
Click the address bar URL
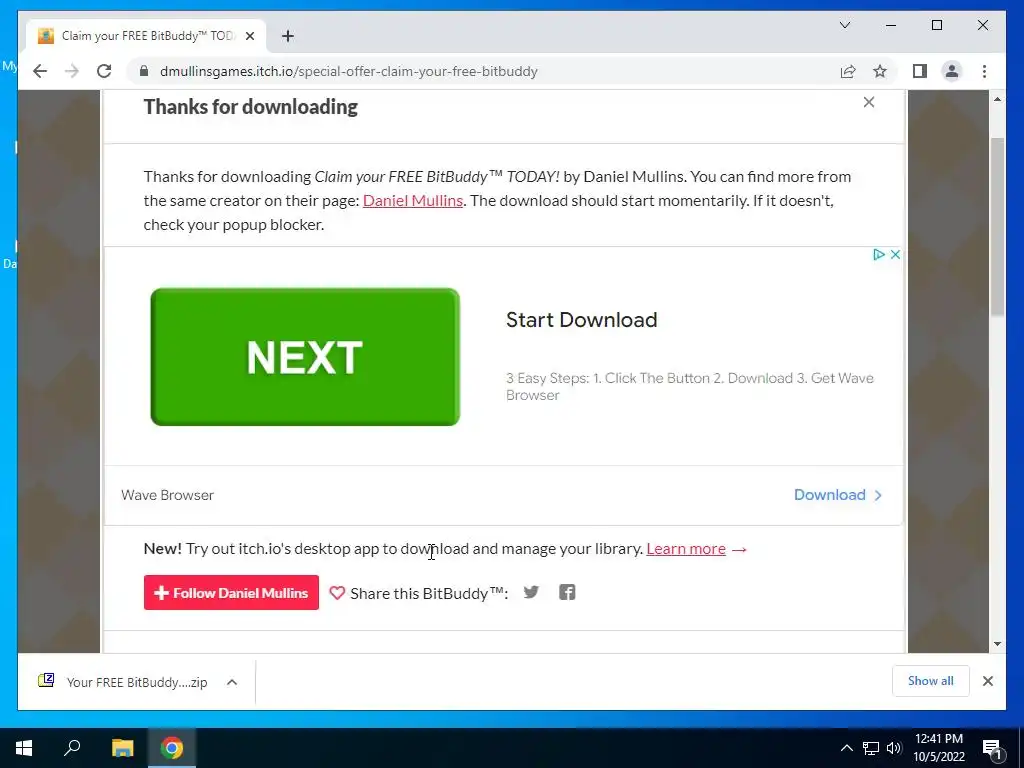(349, 71)
